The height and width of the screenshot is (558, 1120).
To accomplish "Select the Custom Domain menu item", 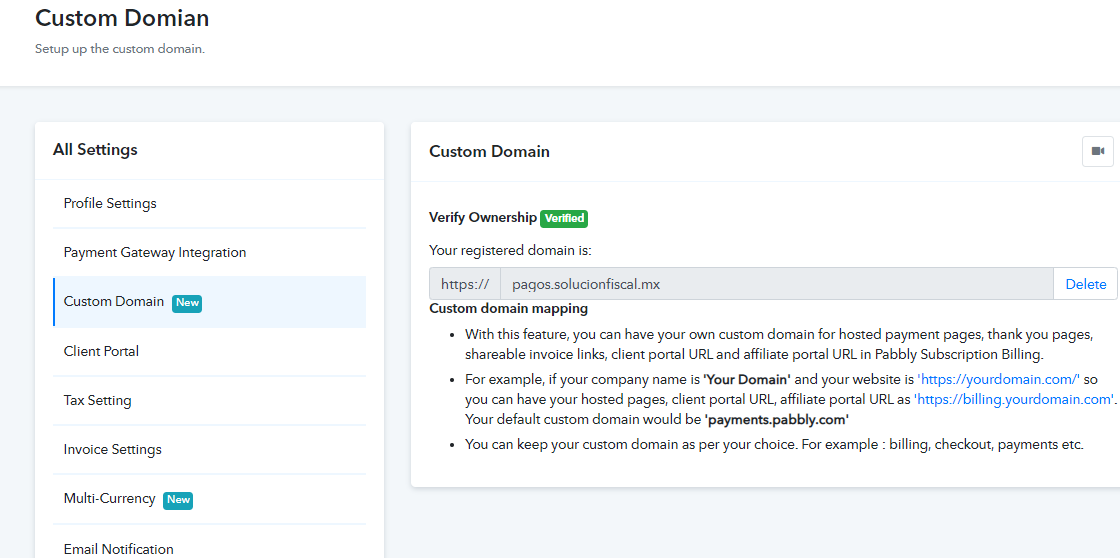I will (x=209, y=302).
